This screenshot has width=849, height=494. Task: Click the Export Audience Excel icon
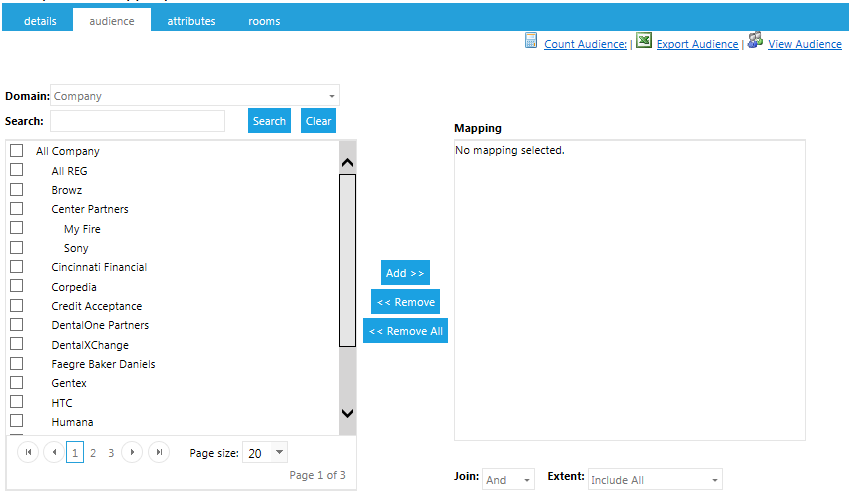[645, 41]
